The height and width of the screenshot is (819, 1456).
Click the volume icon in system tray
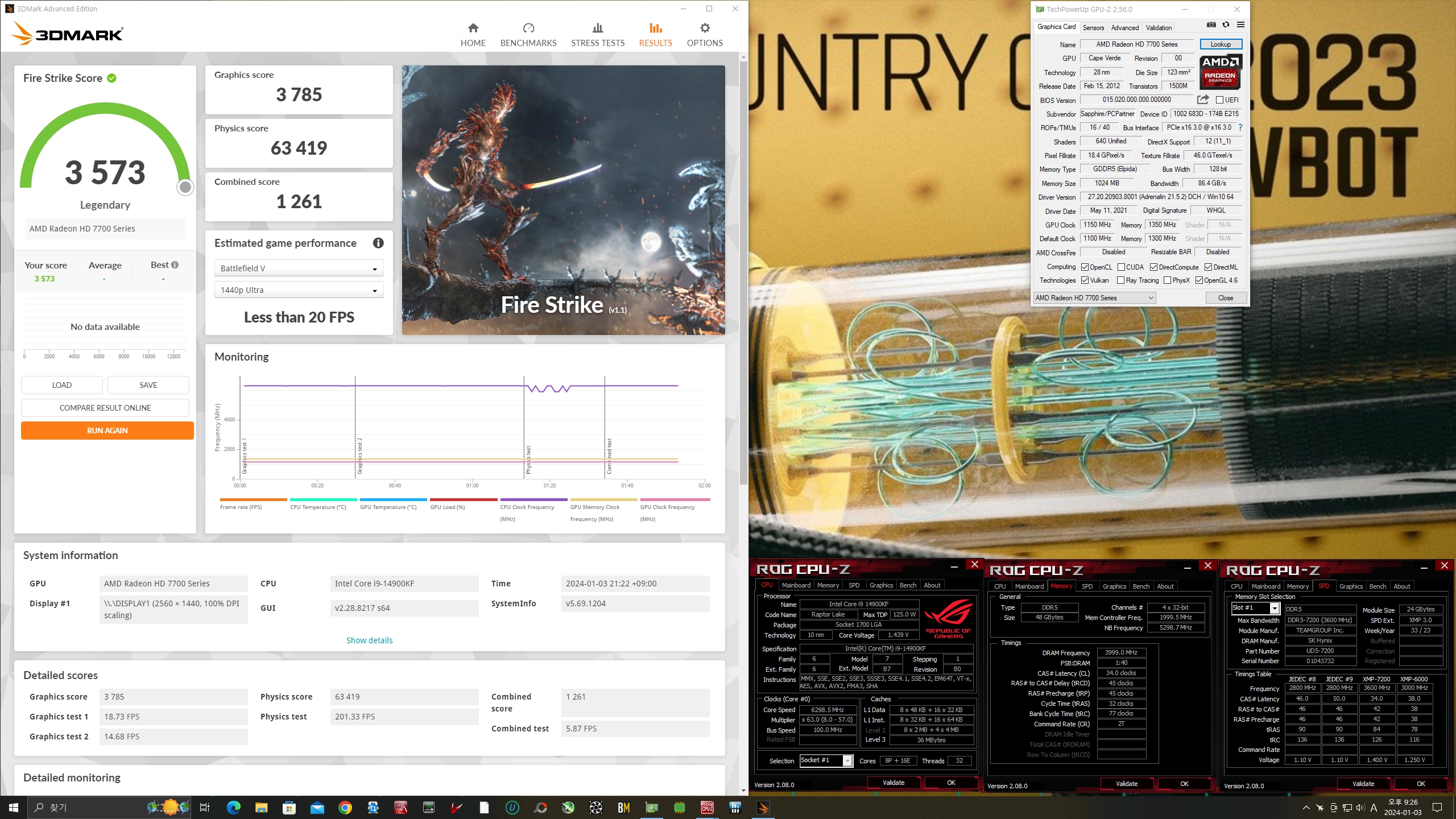click(x=1360, y=807)
